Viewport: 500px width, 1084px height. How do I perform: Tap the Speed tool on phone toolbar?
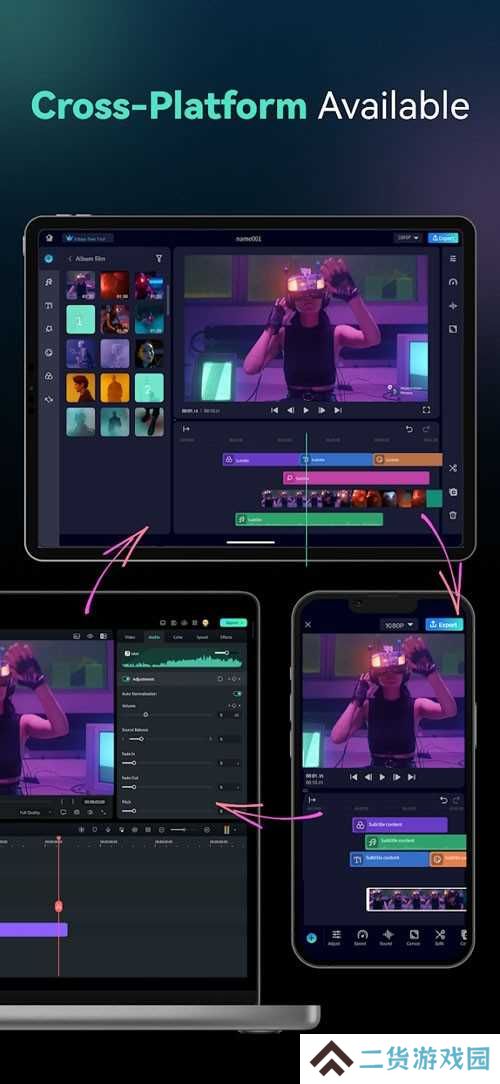362,937
